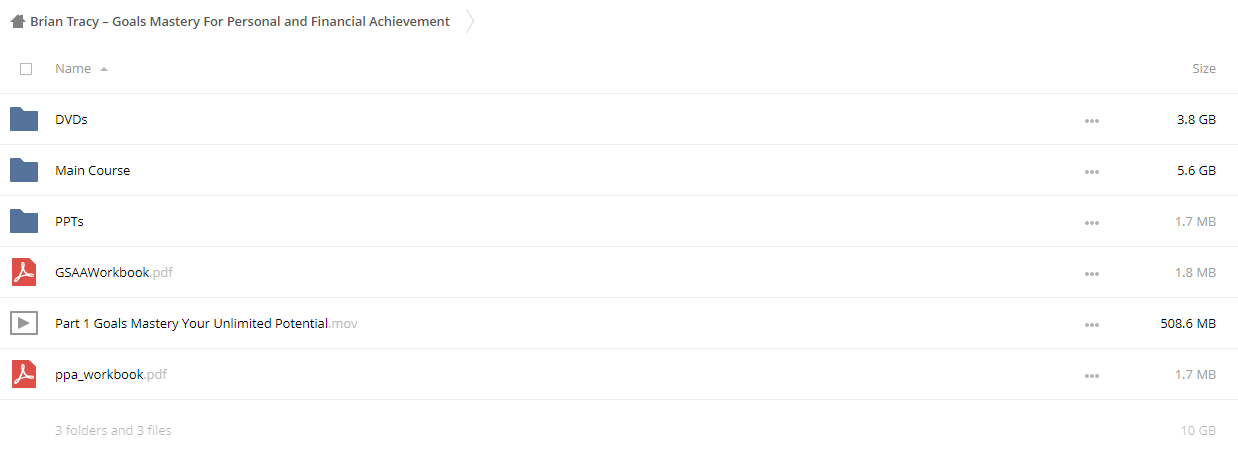Expand more actions for Part 1 video
This screenshot has height=468, width=1238.
1092,324
